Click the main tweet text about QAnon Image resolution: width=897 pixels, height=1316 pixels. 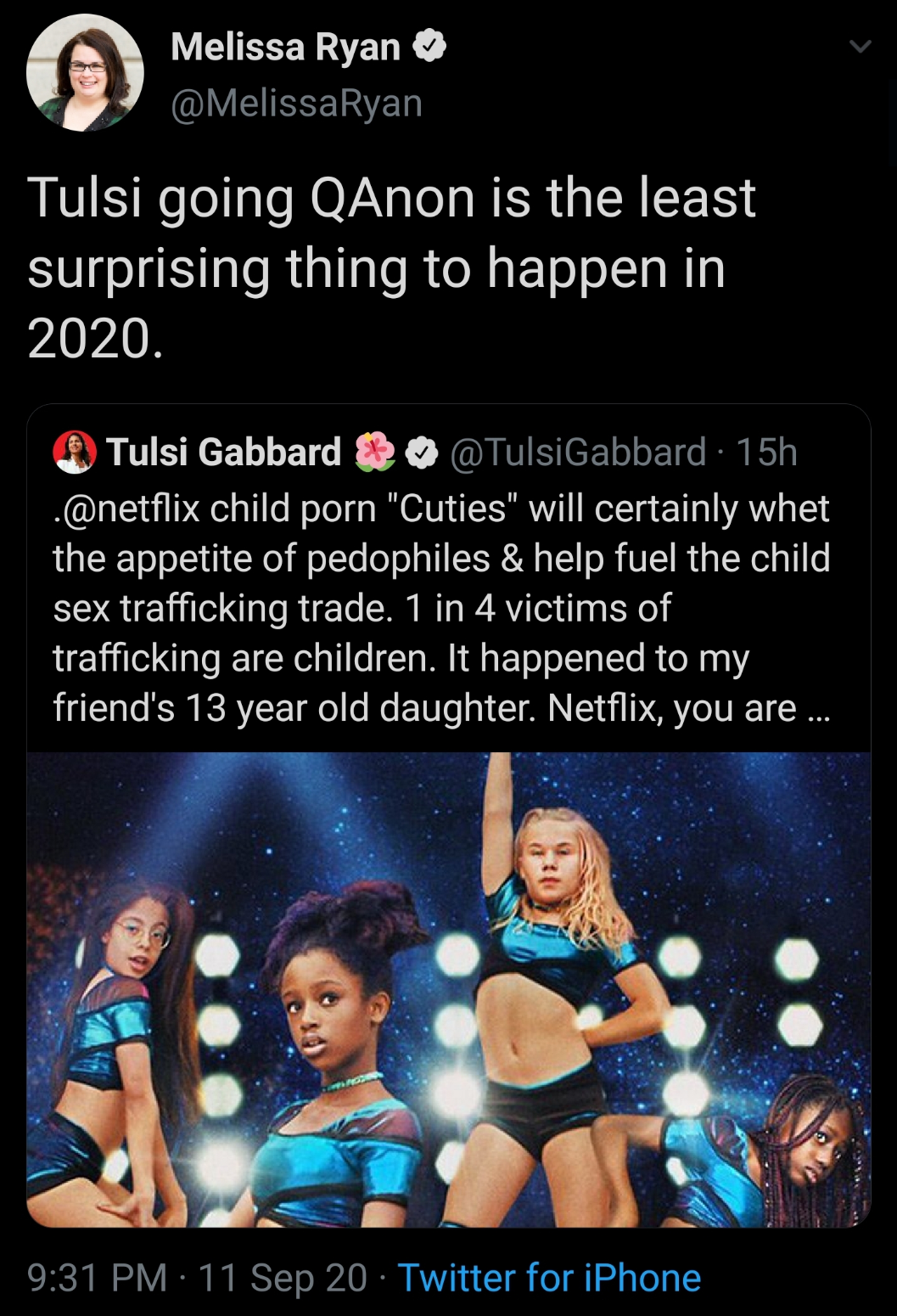[390, 267]
